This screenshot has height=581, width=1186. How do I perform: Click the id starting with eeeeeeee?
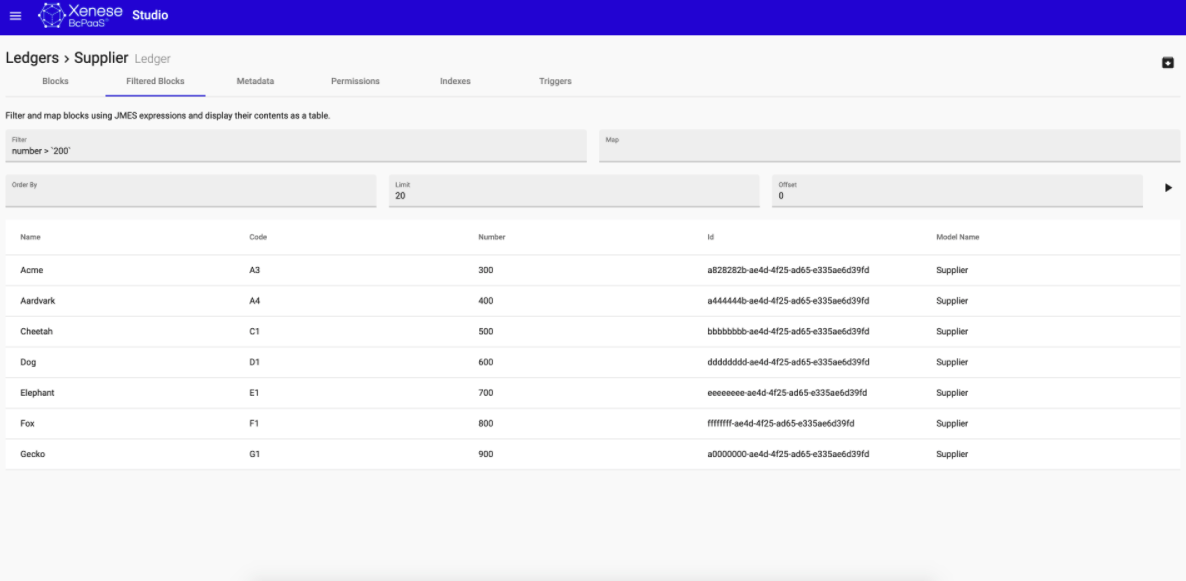pyautogui.click(x=787, y=393)
